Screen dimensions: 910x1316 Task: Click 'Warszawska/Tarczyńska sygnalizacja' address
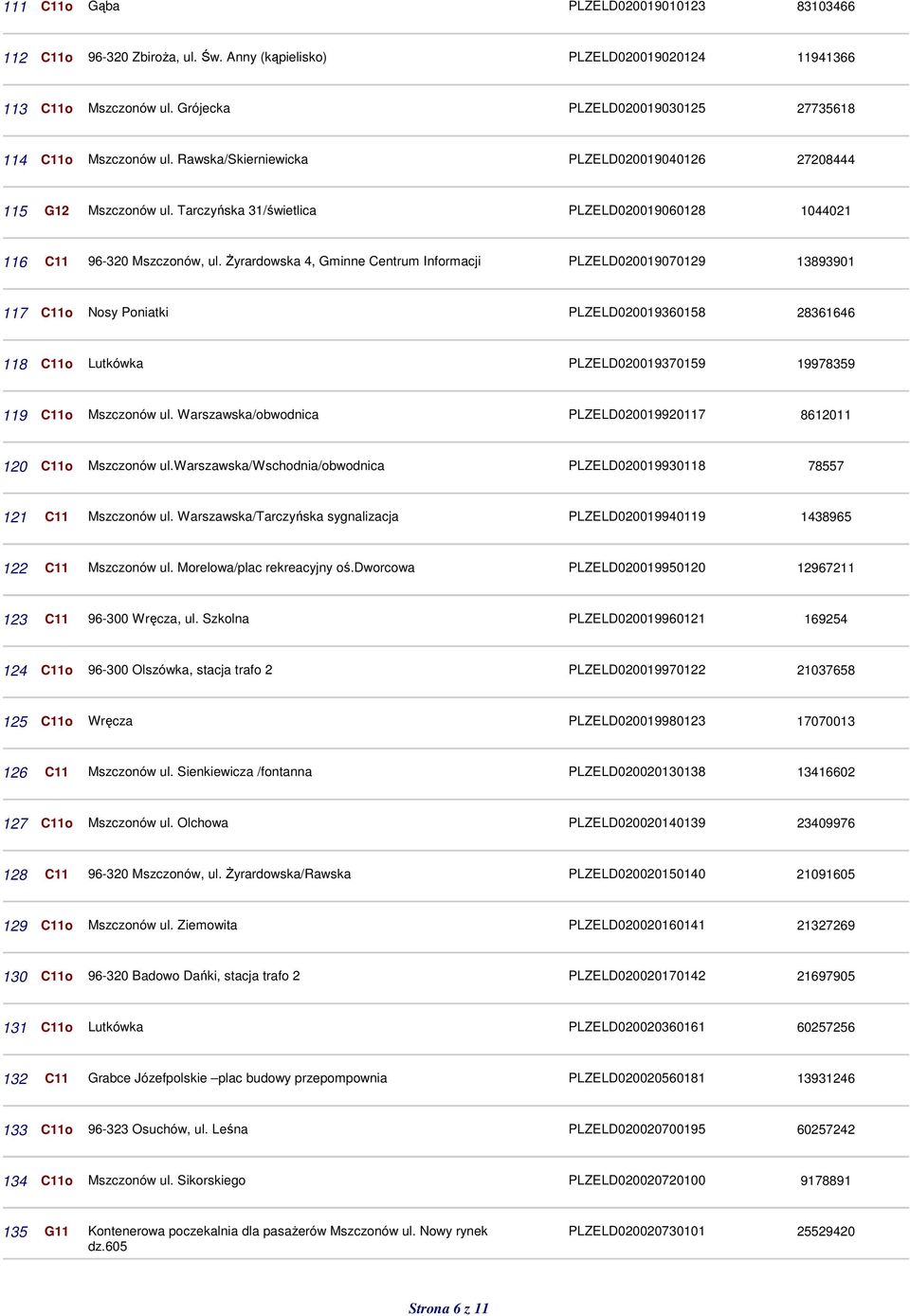coord(288,516)
